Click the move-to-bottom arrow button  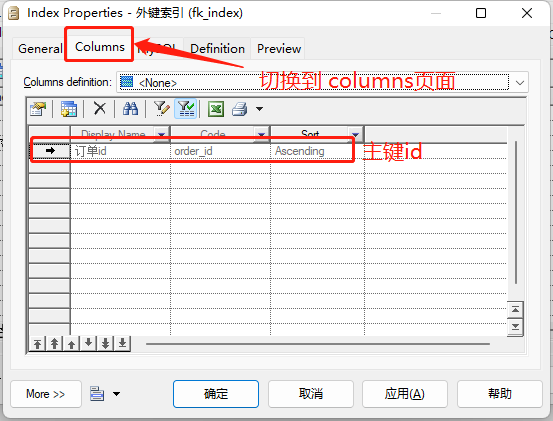coord(122,343)
